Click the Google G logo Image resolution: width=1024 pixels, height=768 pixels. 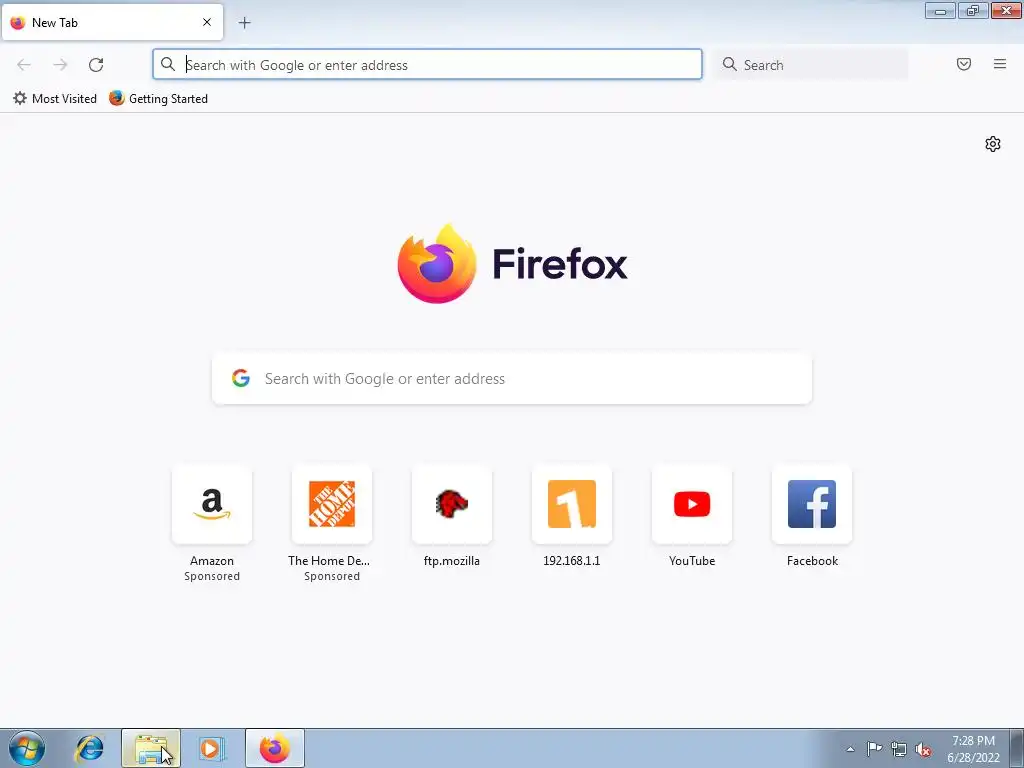(x=241, y=378)
